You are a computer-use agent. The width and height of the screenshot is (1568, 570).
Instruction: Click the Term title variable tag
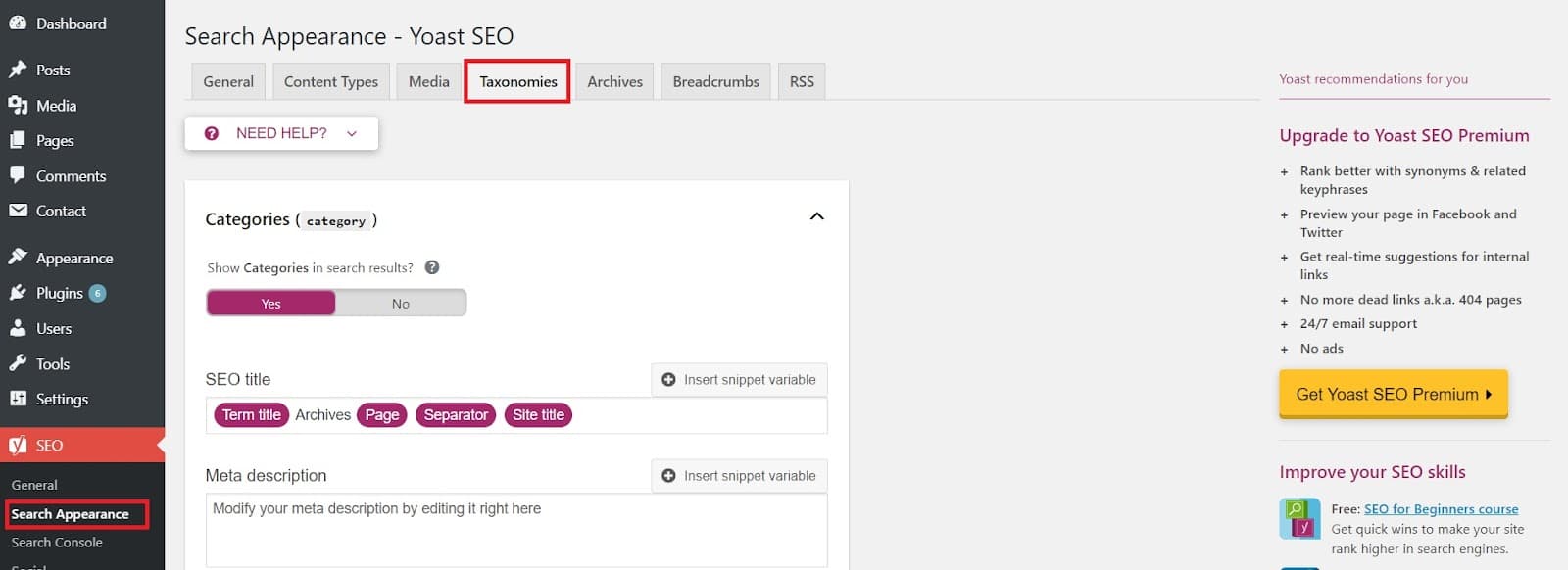click(251, 415)
